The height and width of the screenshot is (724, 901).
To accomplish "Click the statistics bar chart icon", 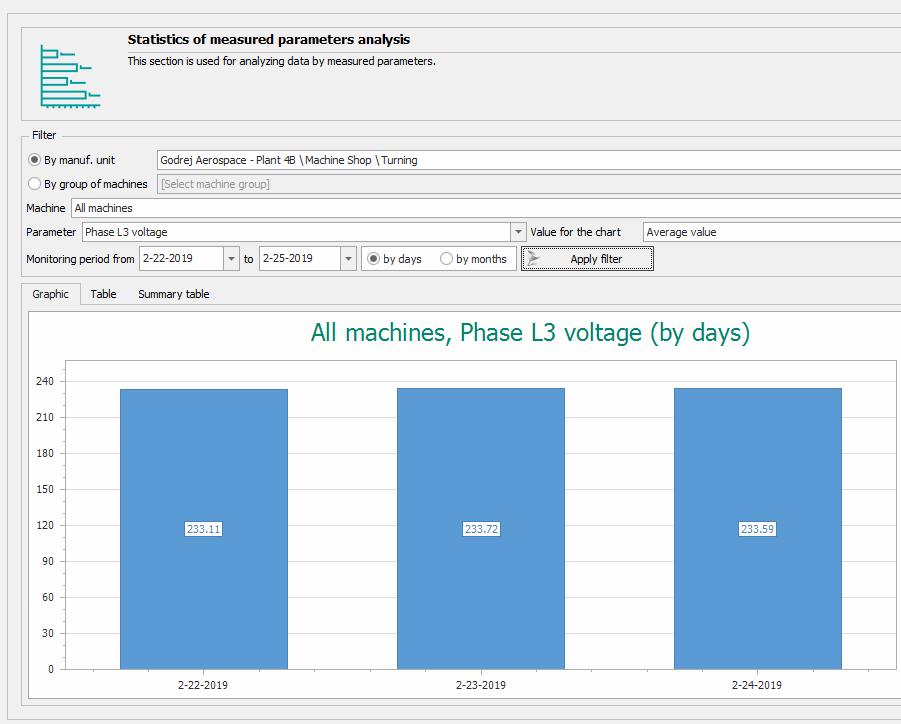I will [70, 76].
